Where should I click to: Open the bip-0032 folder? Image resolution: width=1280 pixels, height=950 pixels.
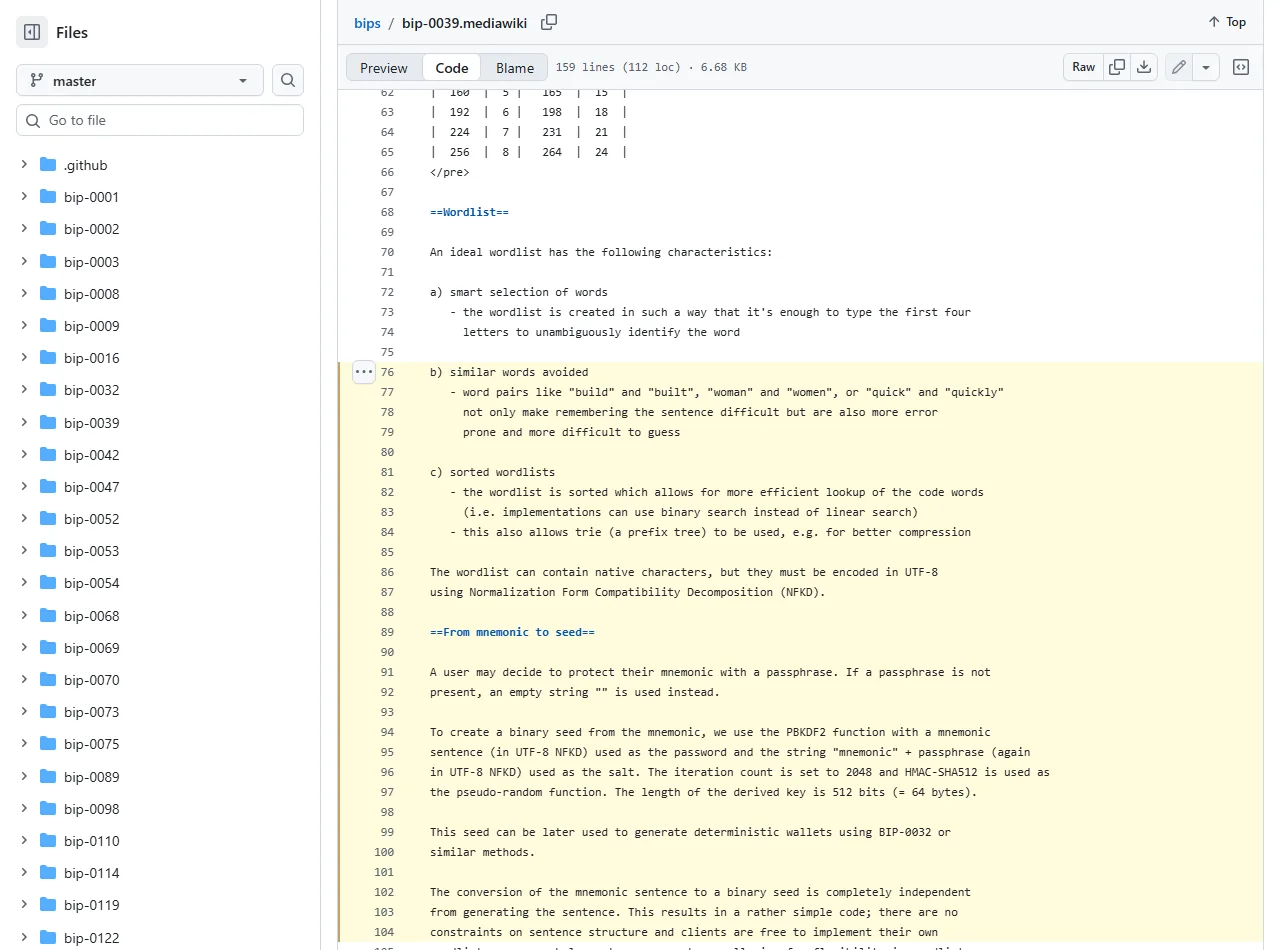(x=91, y=390)
